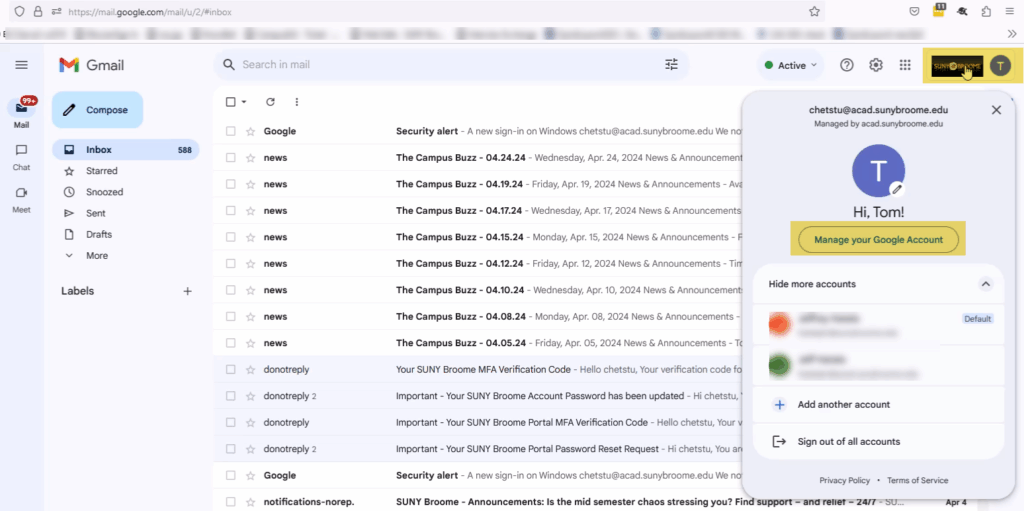The width and height of the screenshot is (1024, 511).
Task: Check The Campus Buzz - 04.24.24 email
Action: (x=231, y=157)
